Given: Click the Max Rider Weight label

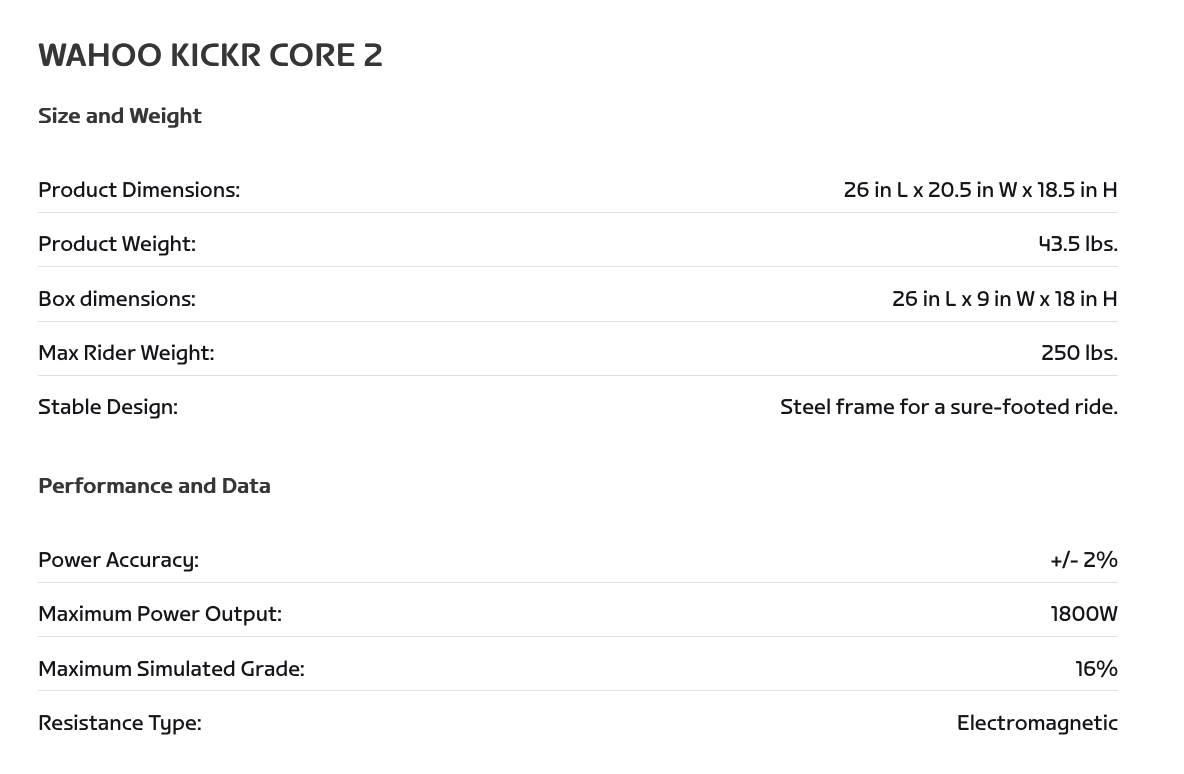Looking at the screenshot, I should point(126,353).
